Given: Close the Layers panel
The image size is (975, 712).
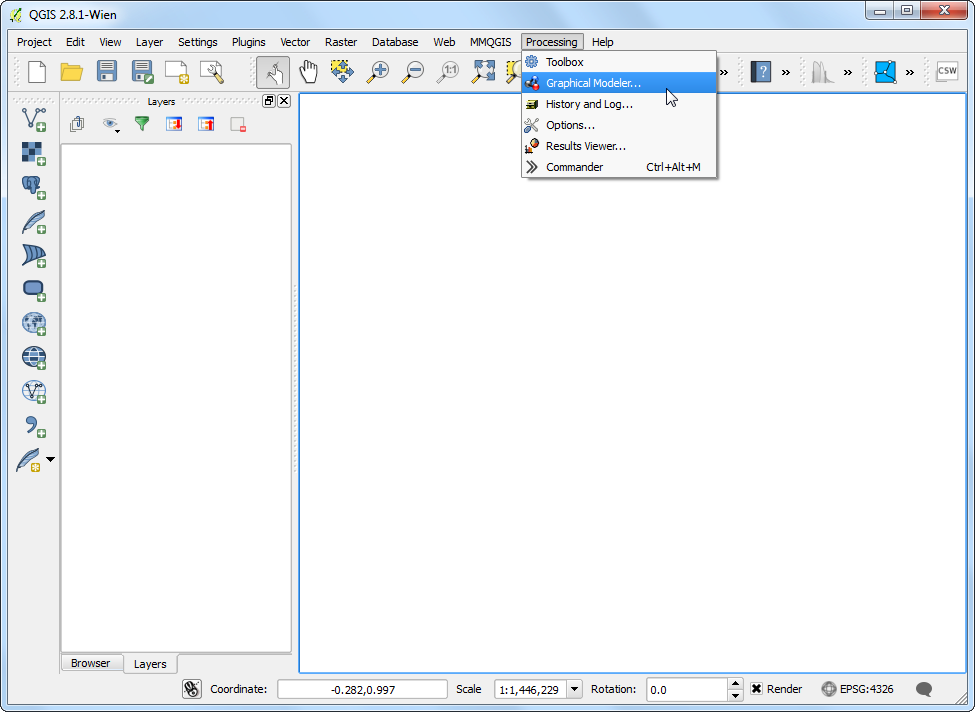Looking at the screenshot, I should pos(284,101).
